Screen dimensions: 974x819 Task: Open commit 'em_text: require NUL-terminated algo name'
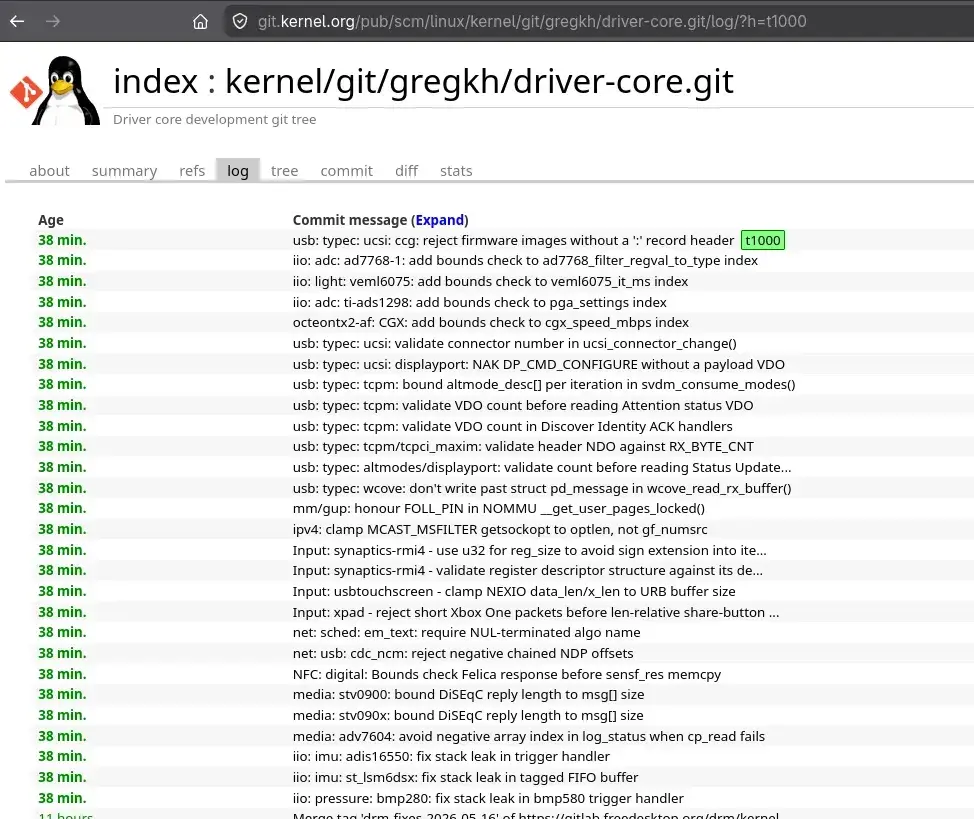click(467, 633)
